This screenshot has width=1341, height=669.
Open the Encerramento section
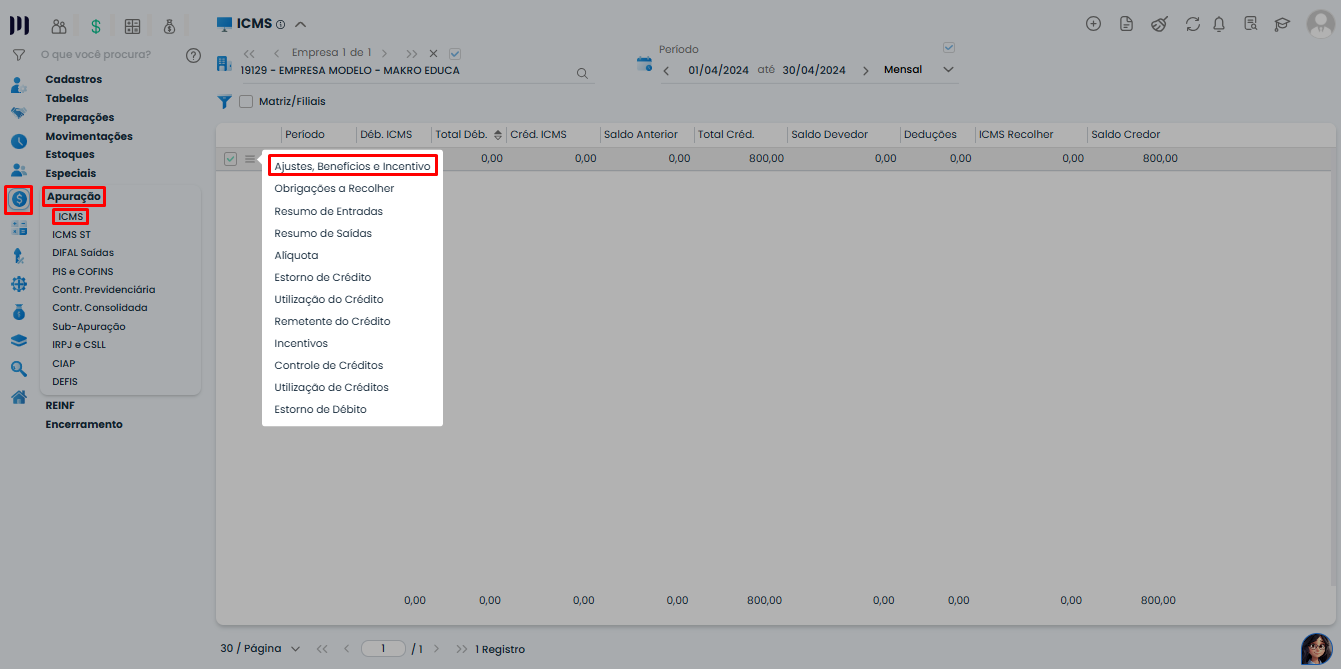[84, 424]
